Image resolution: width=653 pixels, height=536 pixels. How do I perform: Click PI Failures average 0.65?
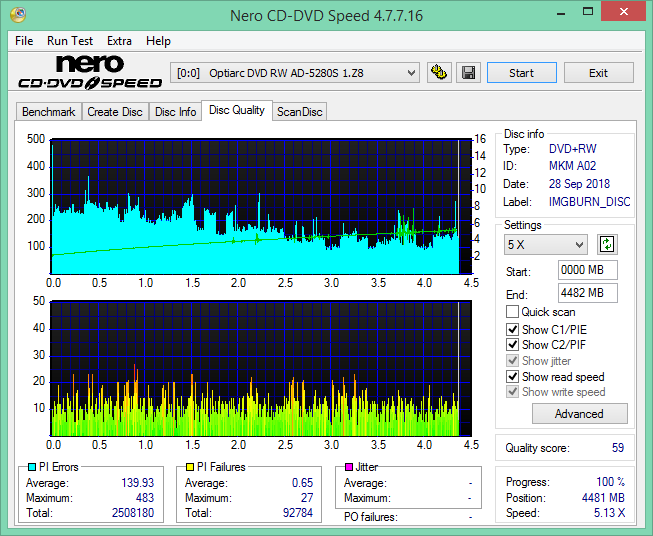point(302,483)
